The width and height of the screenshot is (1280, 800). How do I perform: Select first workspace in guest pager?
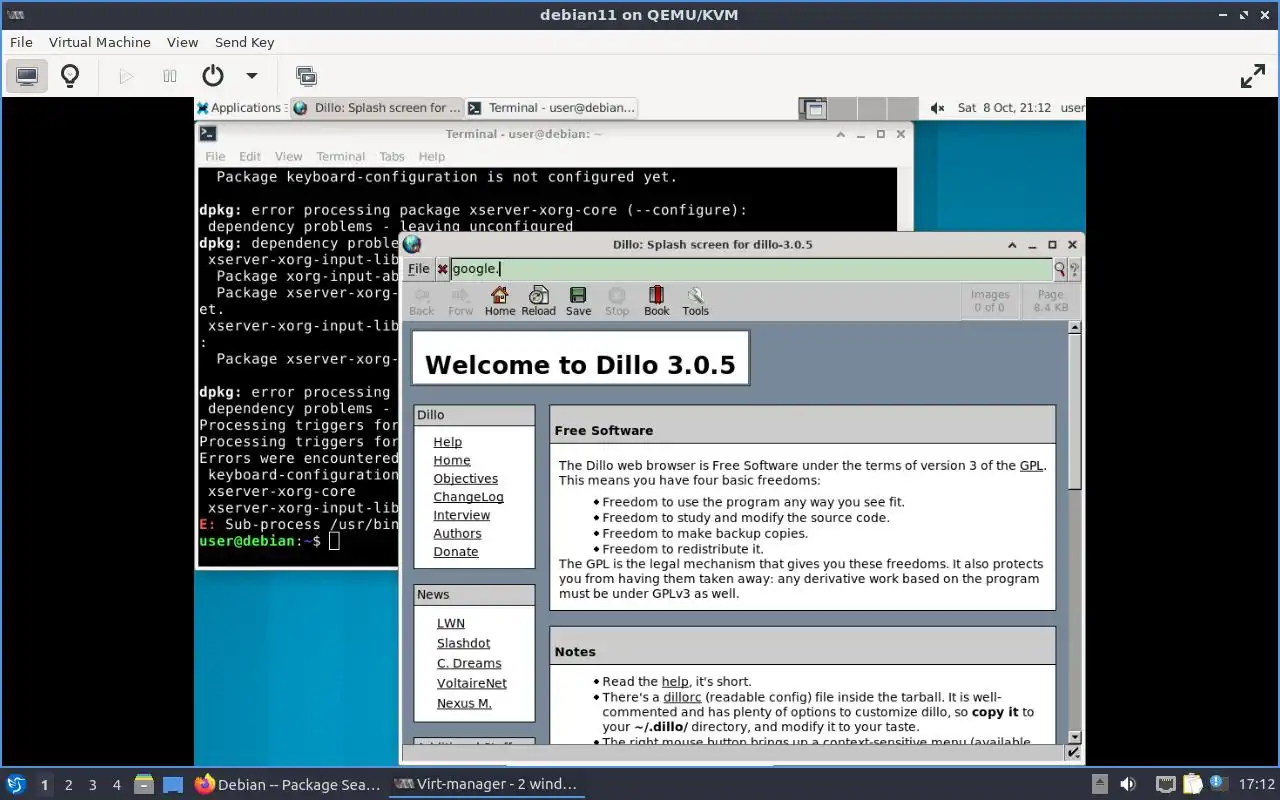pyautogui.click(x=814, y=108)
